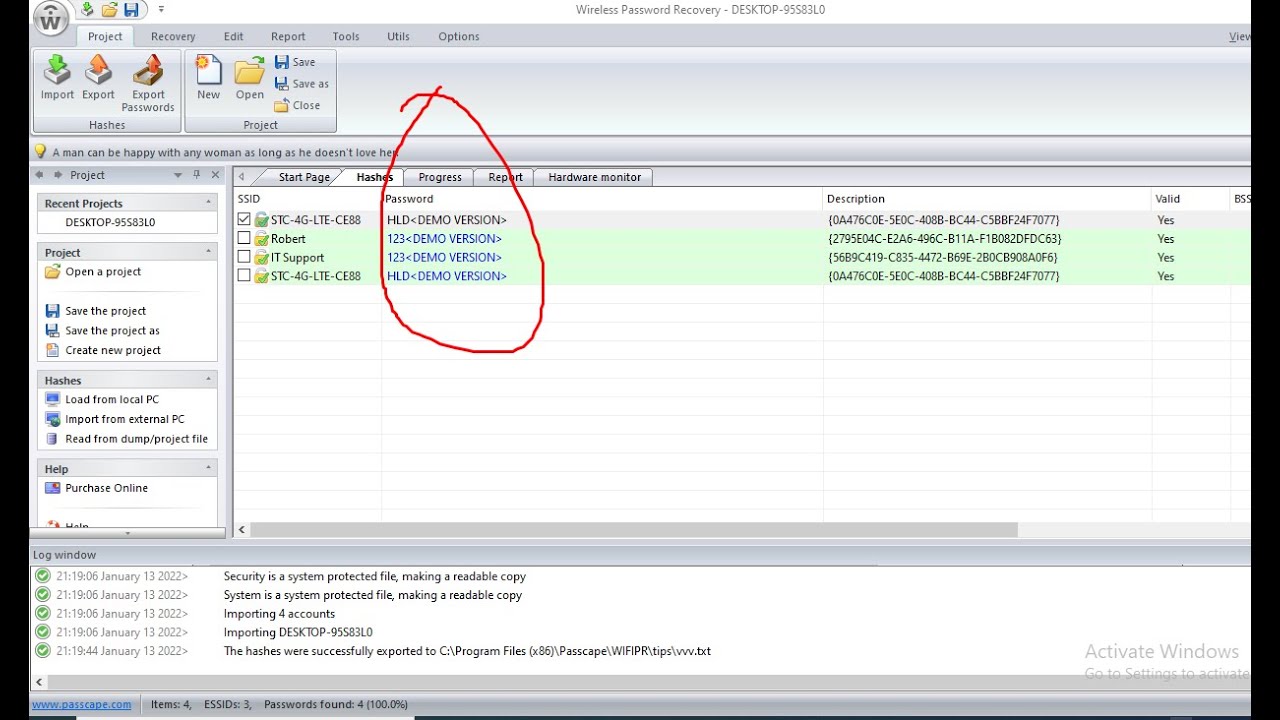Switch to the Progress tab
Image resolution: width=1280 pixels, height=720 pixels.
440,177
